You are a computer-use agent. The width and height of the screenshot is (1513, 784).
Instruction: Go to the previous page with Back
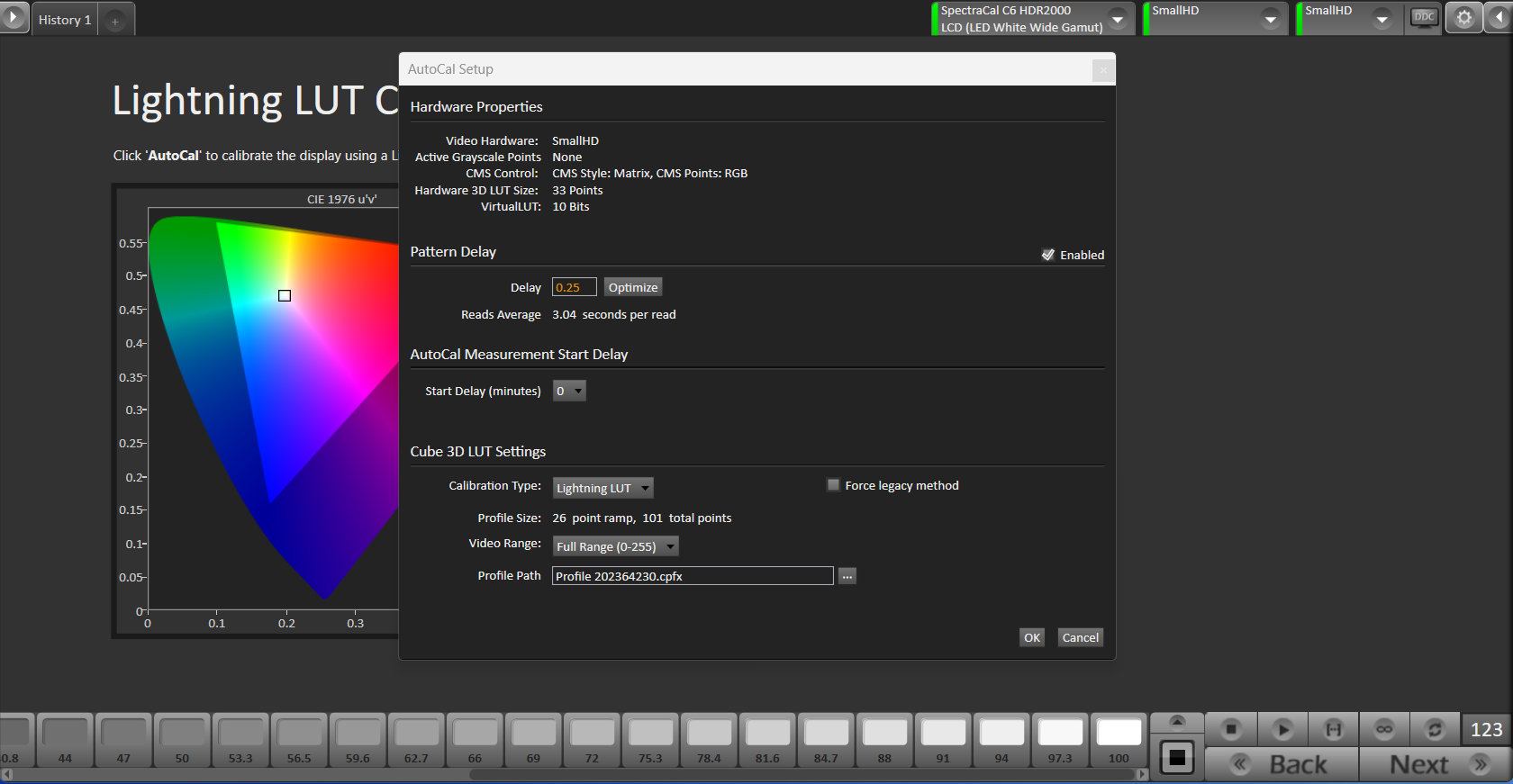(1282, 764)
